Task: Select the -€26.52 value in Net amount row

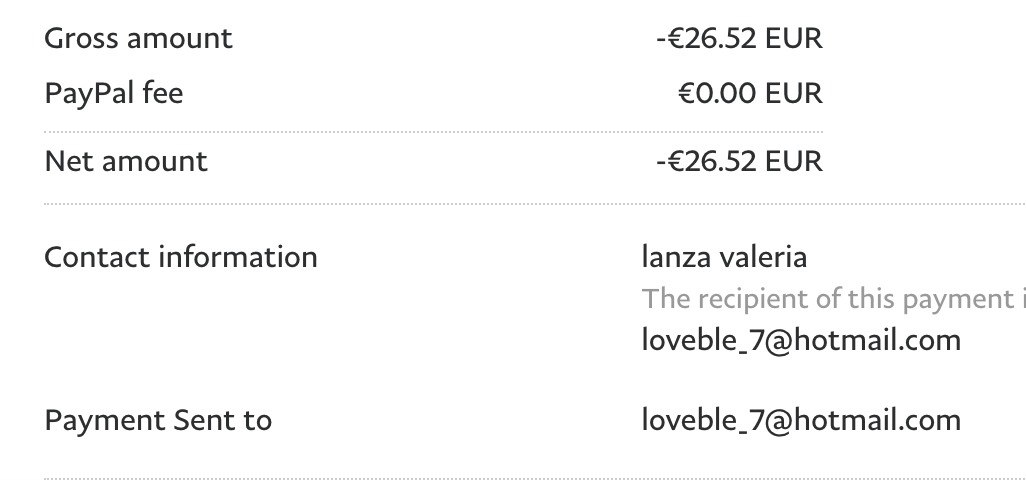Action: pyautogui.click(x=707, y=161)
